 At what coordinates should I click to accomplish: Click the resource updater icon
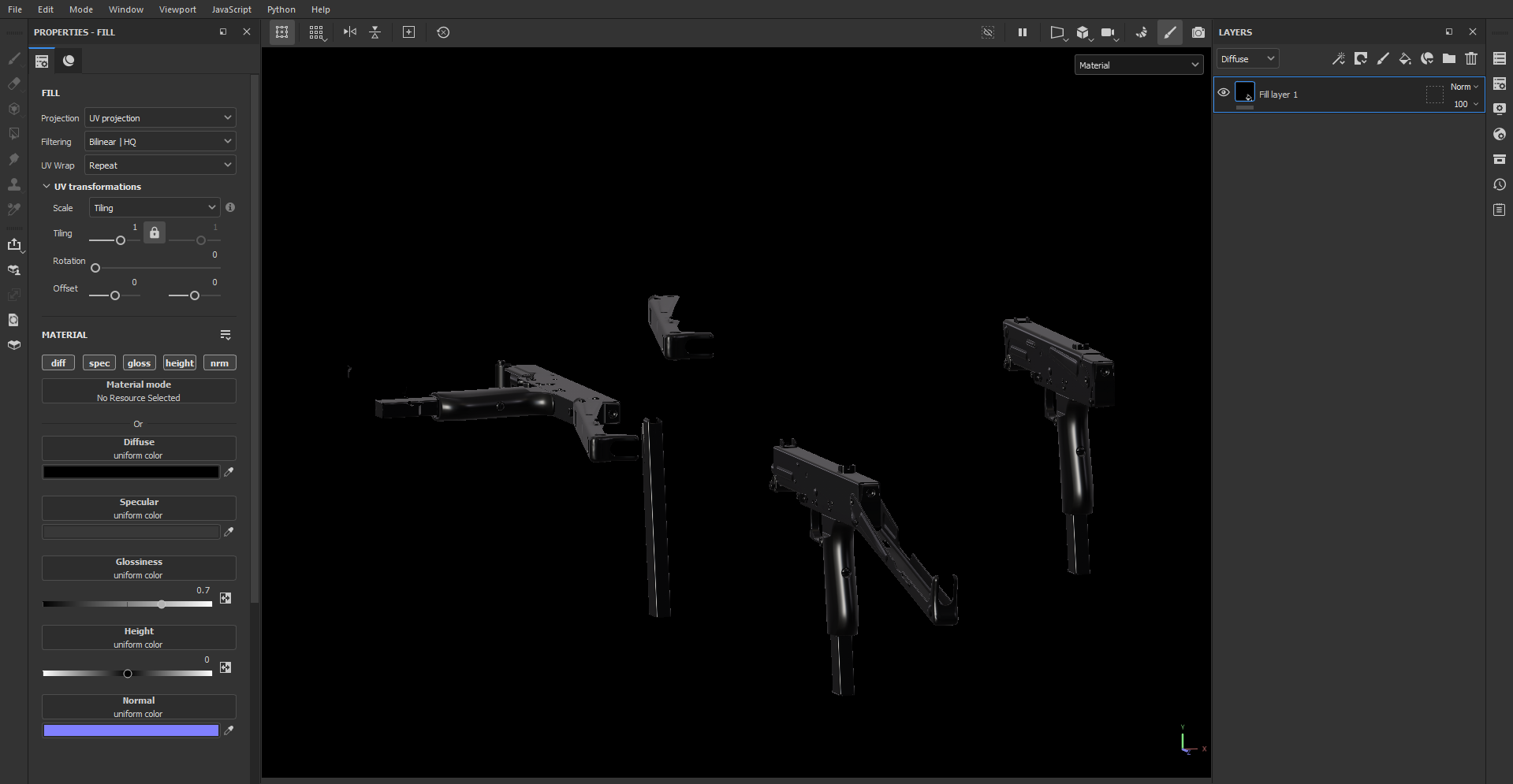(13, 320)
